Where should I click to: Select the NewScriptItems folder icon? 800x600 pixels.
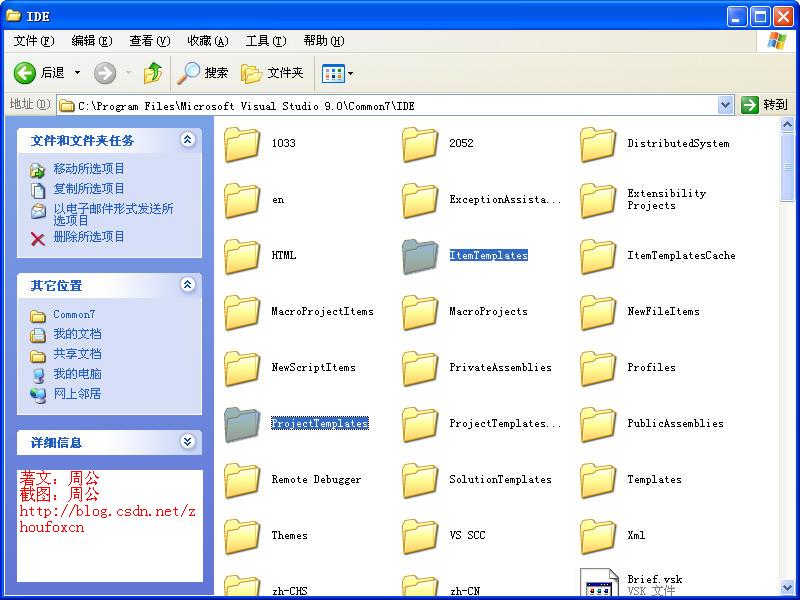pos(242,368)
